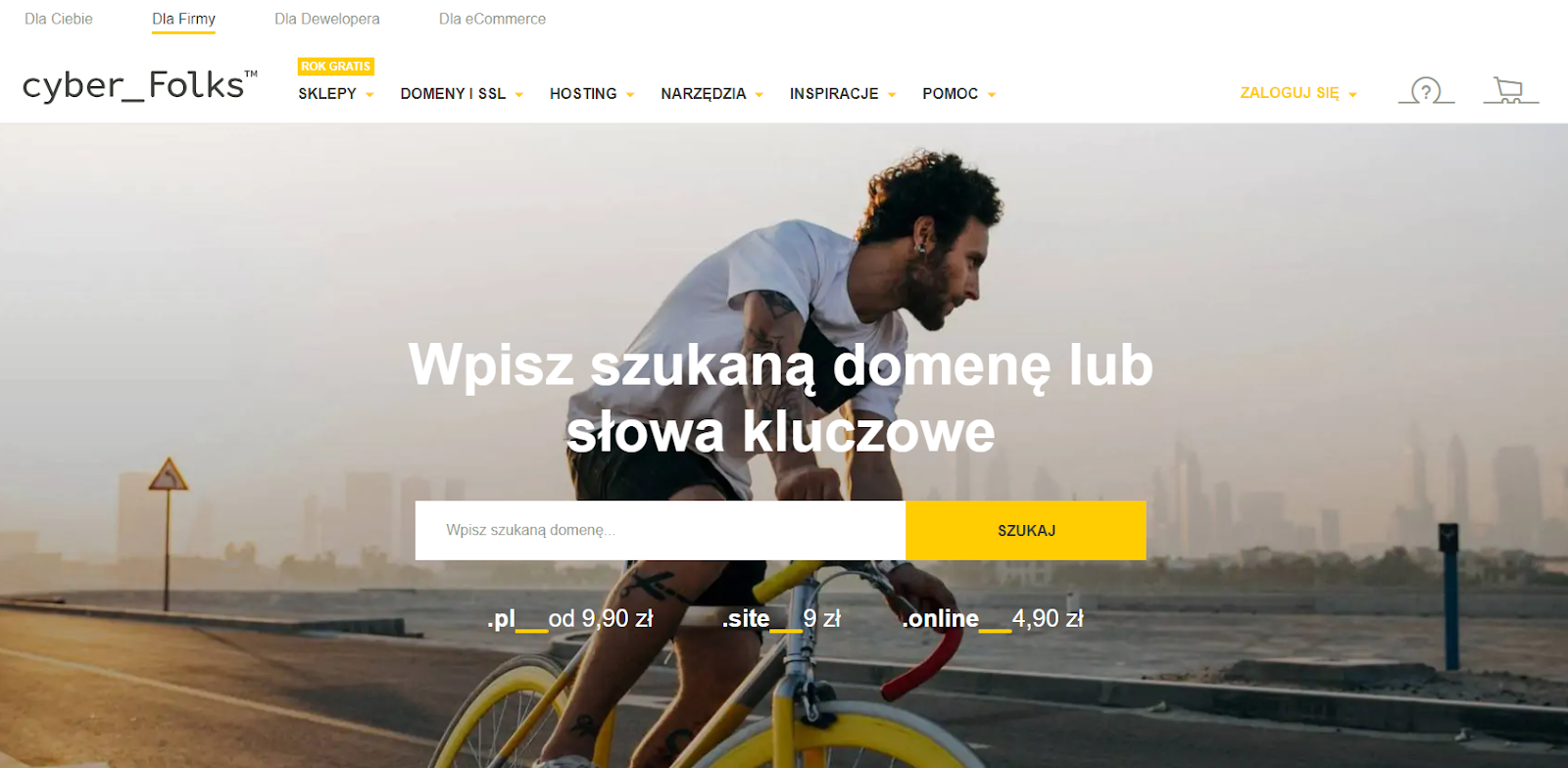
Task: Click the ROK GRATIS badge
Action: tap(336, 67)
